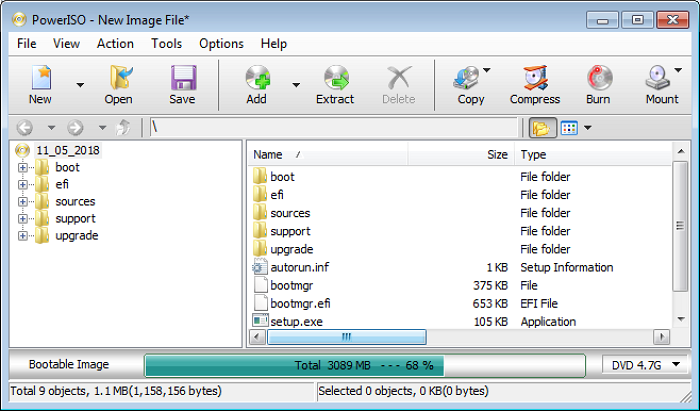
Task: Click the path address field
Action: coord(333,128)
